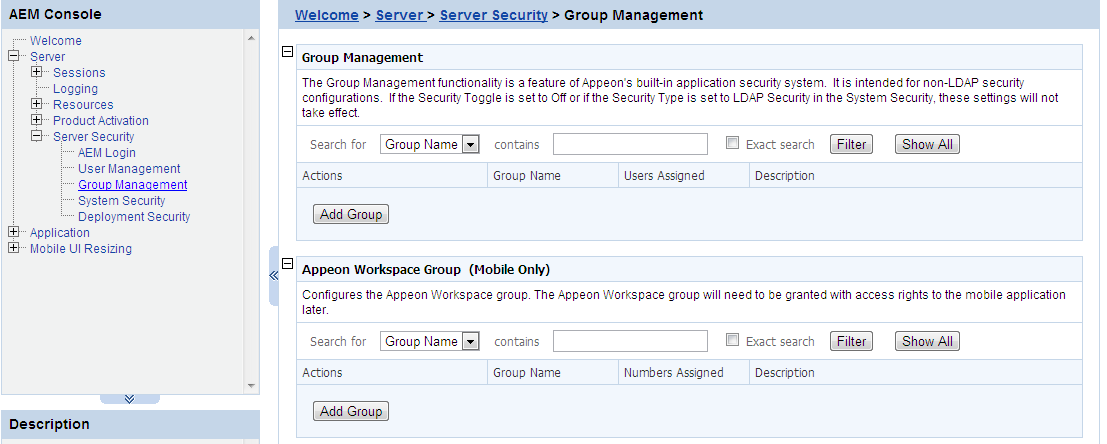The width and height of the screenshot is (1107, 444).
Task: Open Welcome in the tree
Action: pos(56,41)
